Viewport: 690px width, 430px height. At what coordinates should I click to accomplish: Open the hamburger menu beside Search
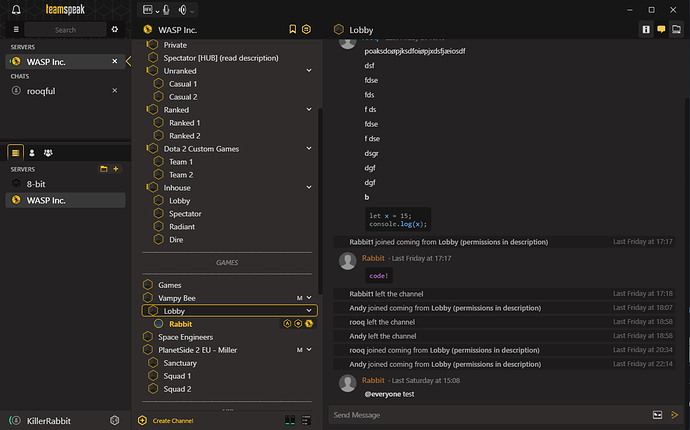(16, 30)
